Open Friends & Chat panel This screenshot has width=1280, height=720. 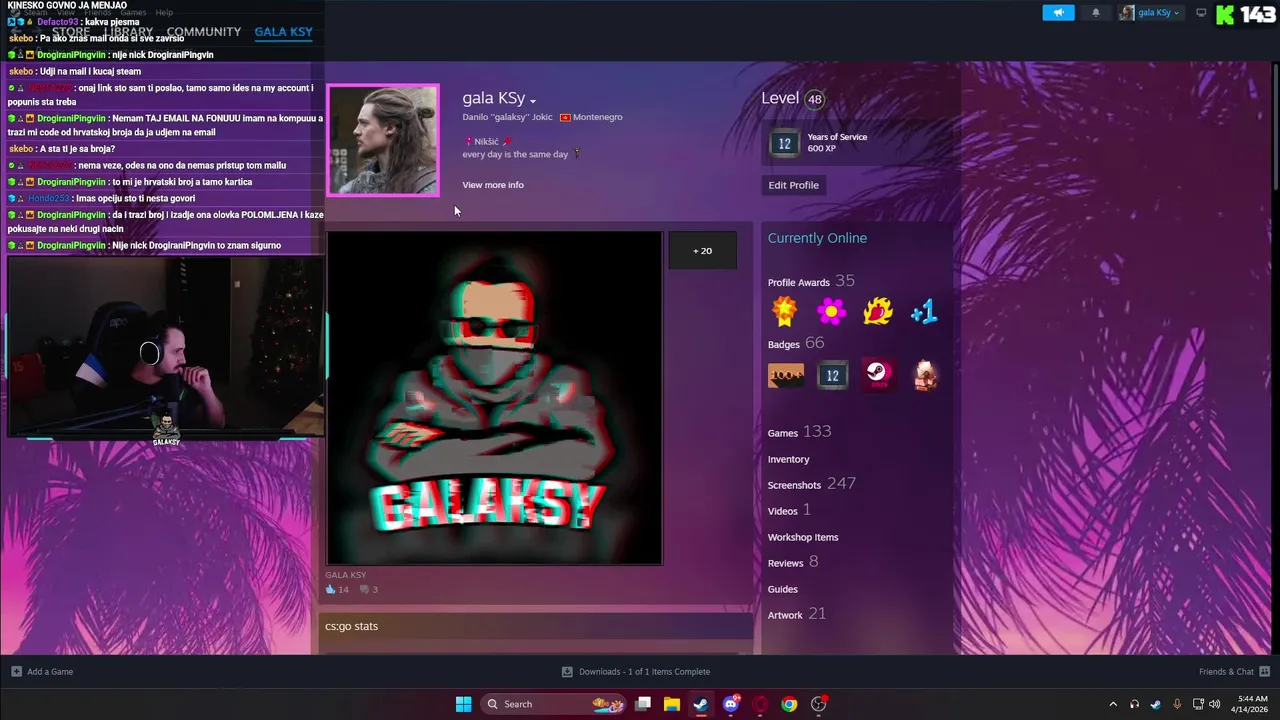coord(1234,672)
